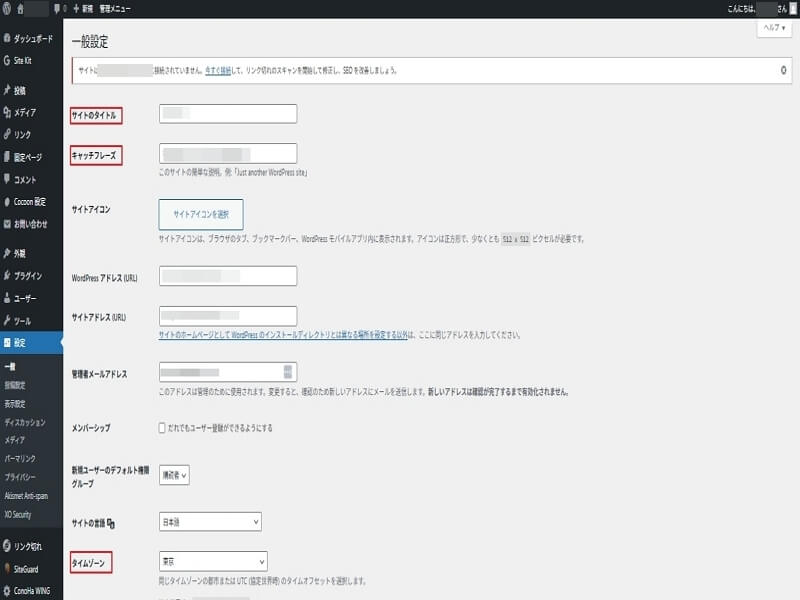
Task: Open ダッシュボード from the sidebar
Action: (34, 41)
